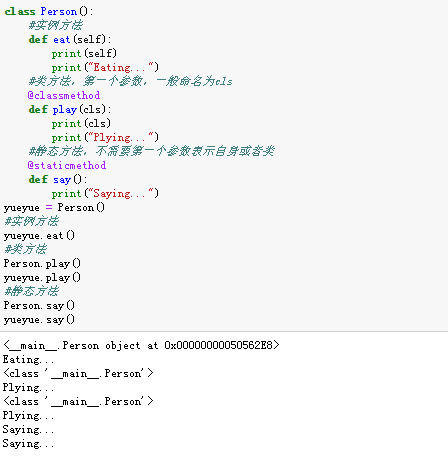Click the 'Eating...' output line
Image resolution: width=448 pixels, height=459 pixels.
[28, 359]
